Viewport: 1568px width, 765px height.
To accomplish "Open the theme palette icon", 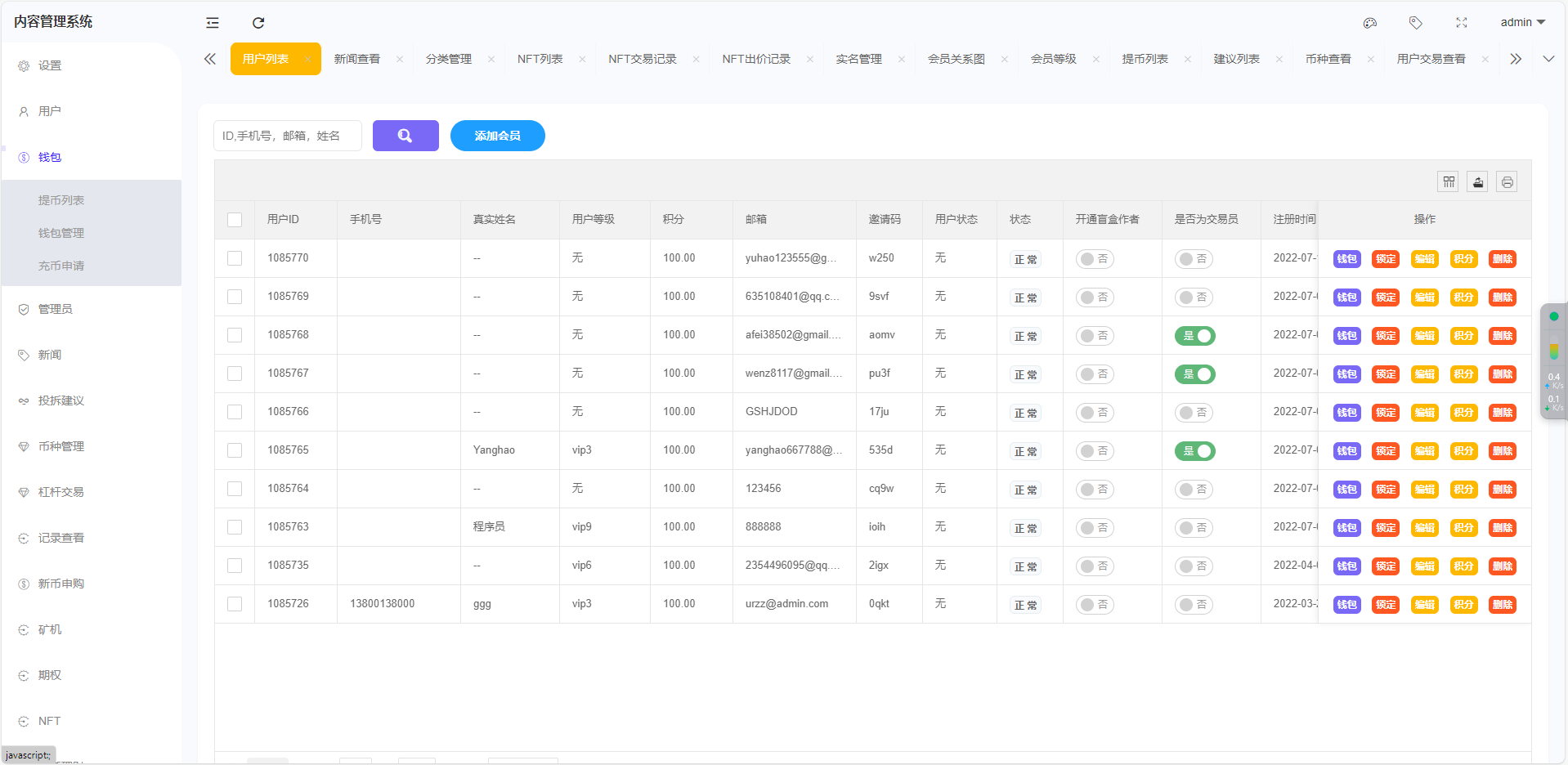I will click(1370, 23).
